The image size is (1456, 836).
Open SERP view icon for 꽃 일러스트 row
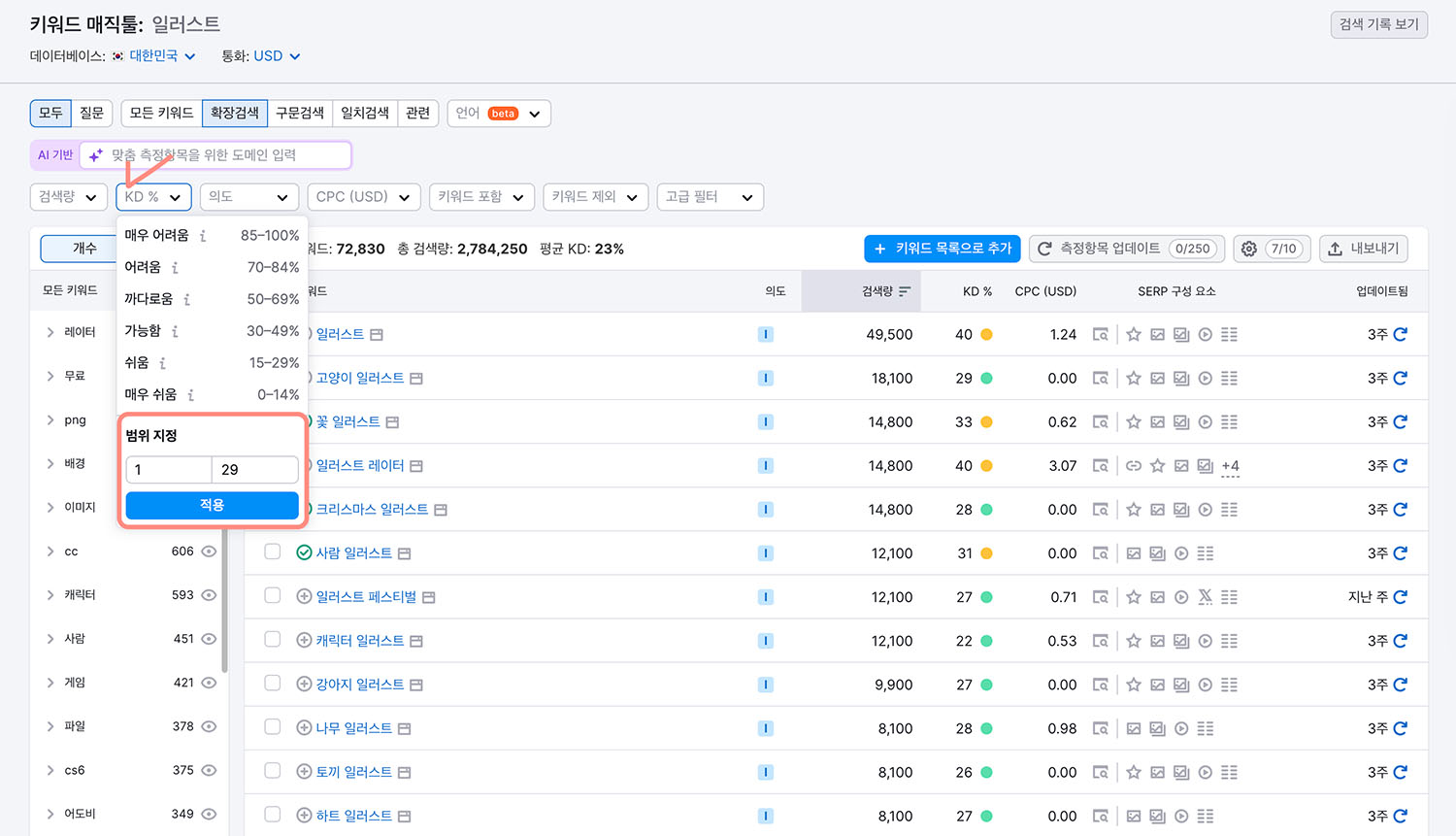(x=1100, y=422)
